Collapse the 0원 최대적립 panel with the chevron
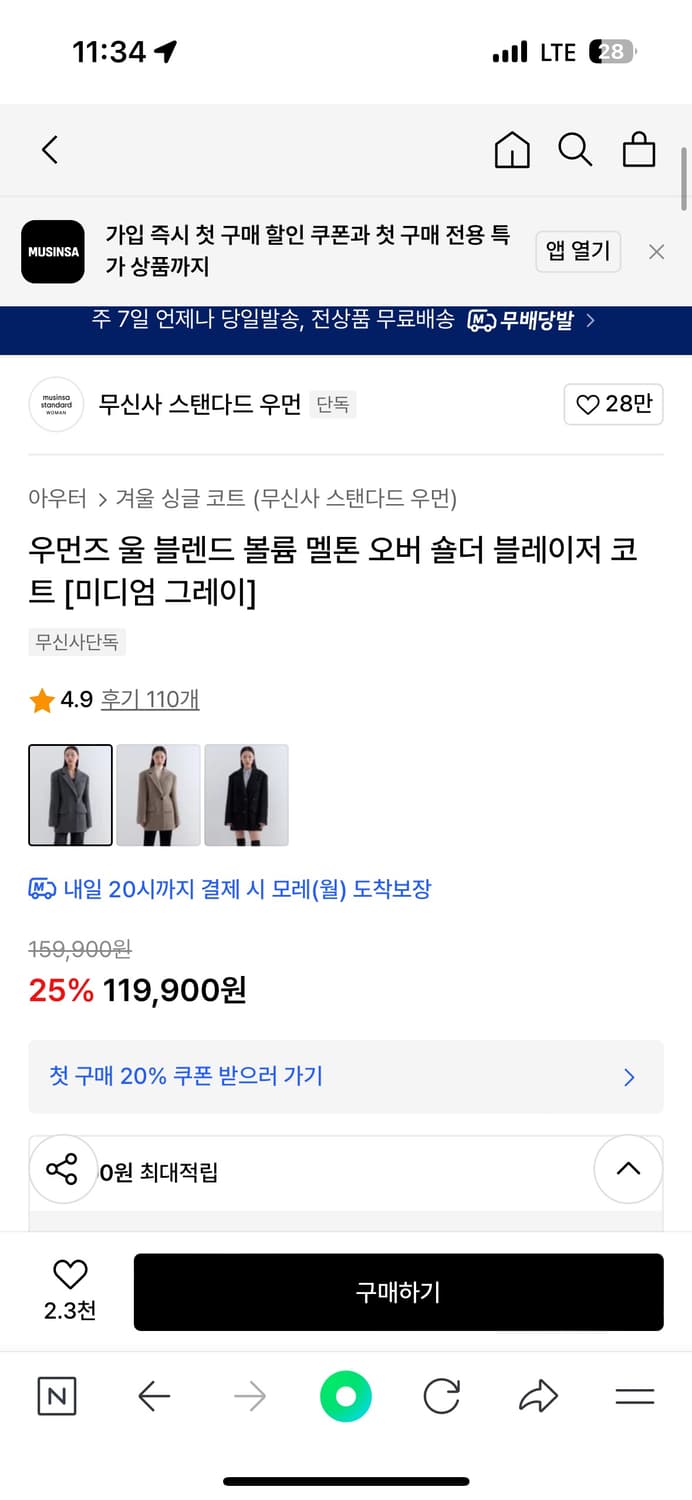The image size is (692, 1500). click(x=628, y=1168)
